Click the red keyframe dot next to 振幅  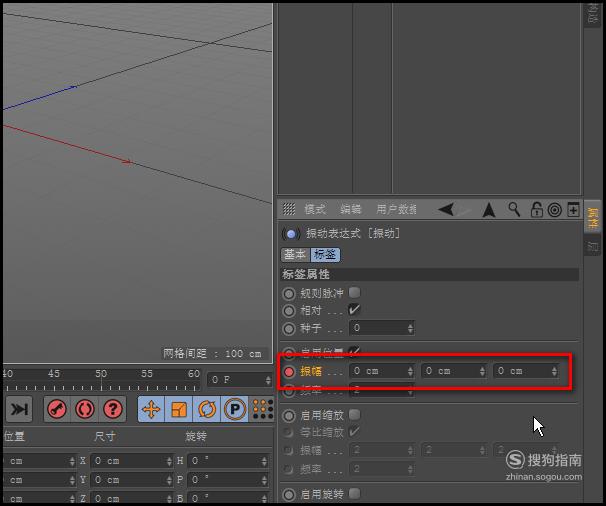pos(289,372)
